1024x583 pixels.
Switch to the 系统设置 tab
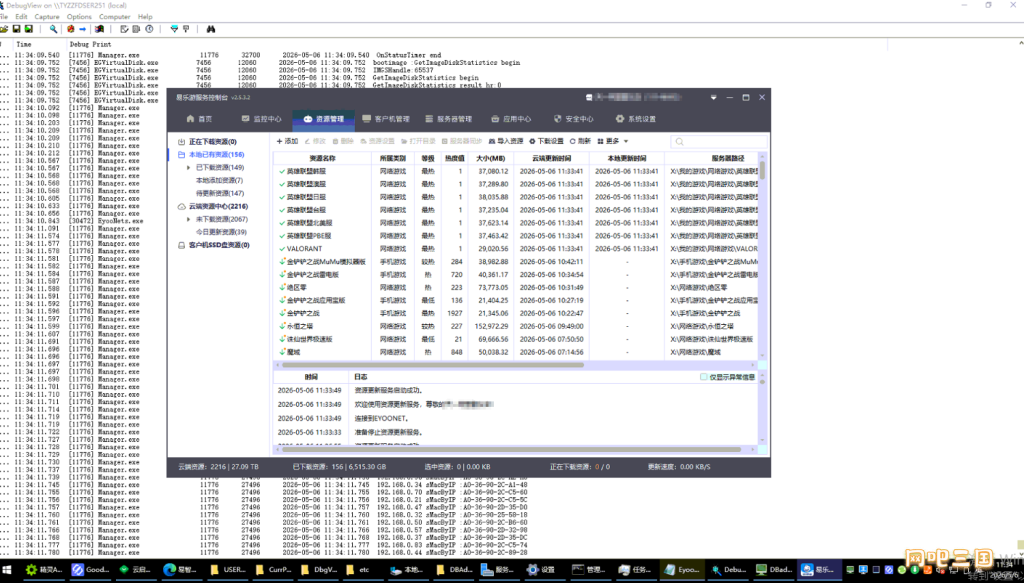tap(635, 119)
